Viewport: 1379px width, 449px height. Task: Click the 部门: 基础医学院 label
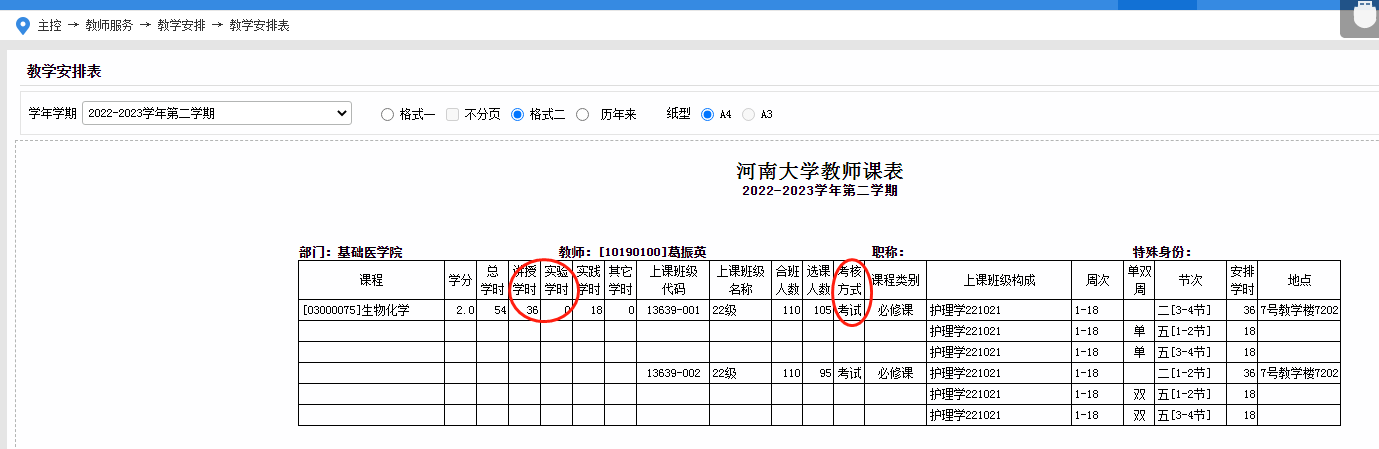[351, 253]
